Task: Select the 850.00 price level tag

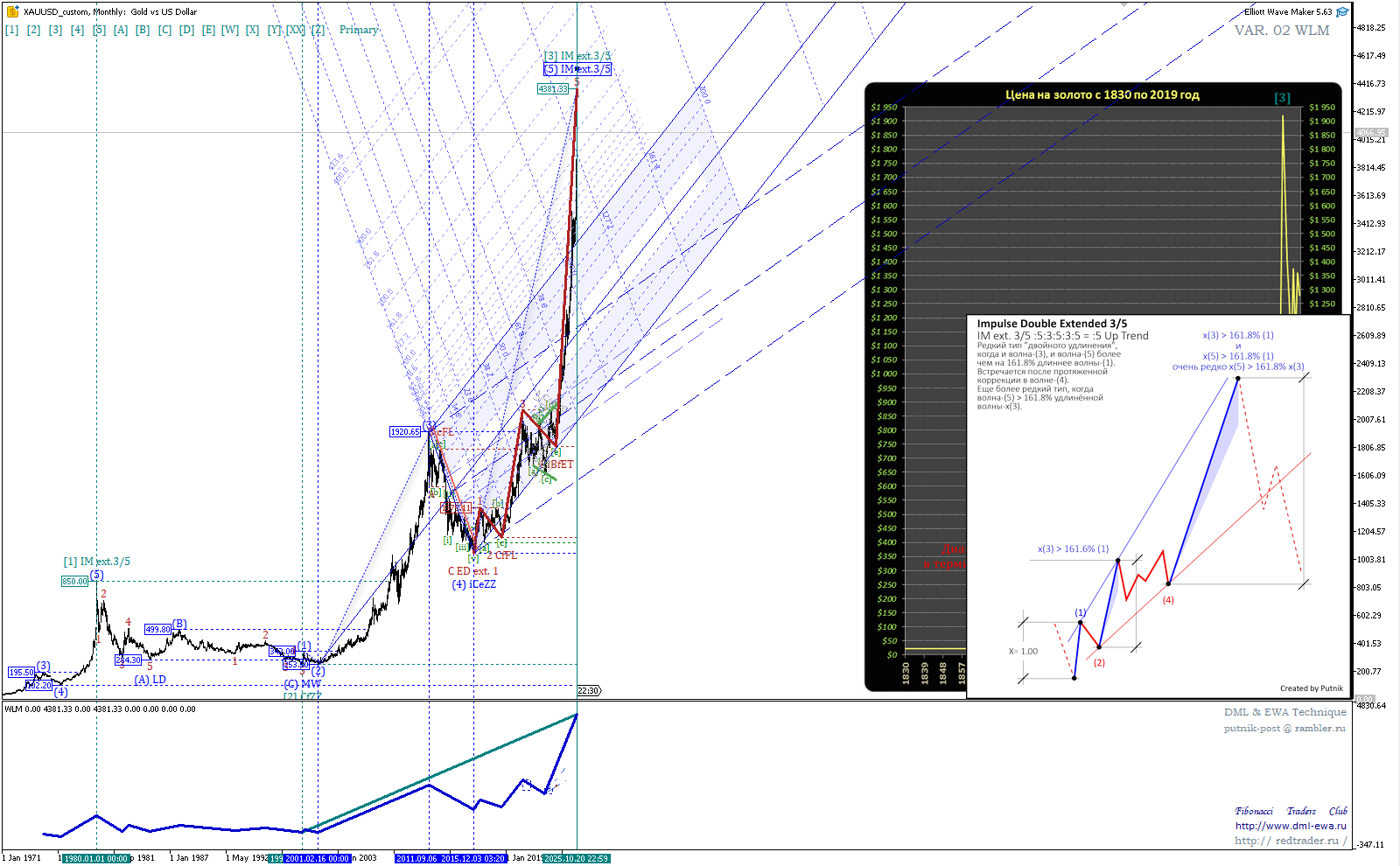Action: coord(74,582)
